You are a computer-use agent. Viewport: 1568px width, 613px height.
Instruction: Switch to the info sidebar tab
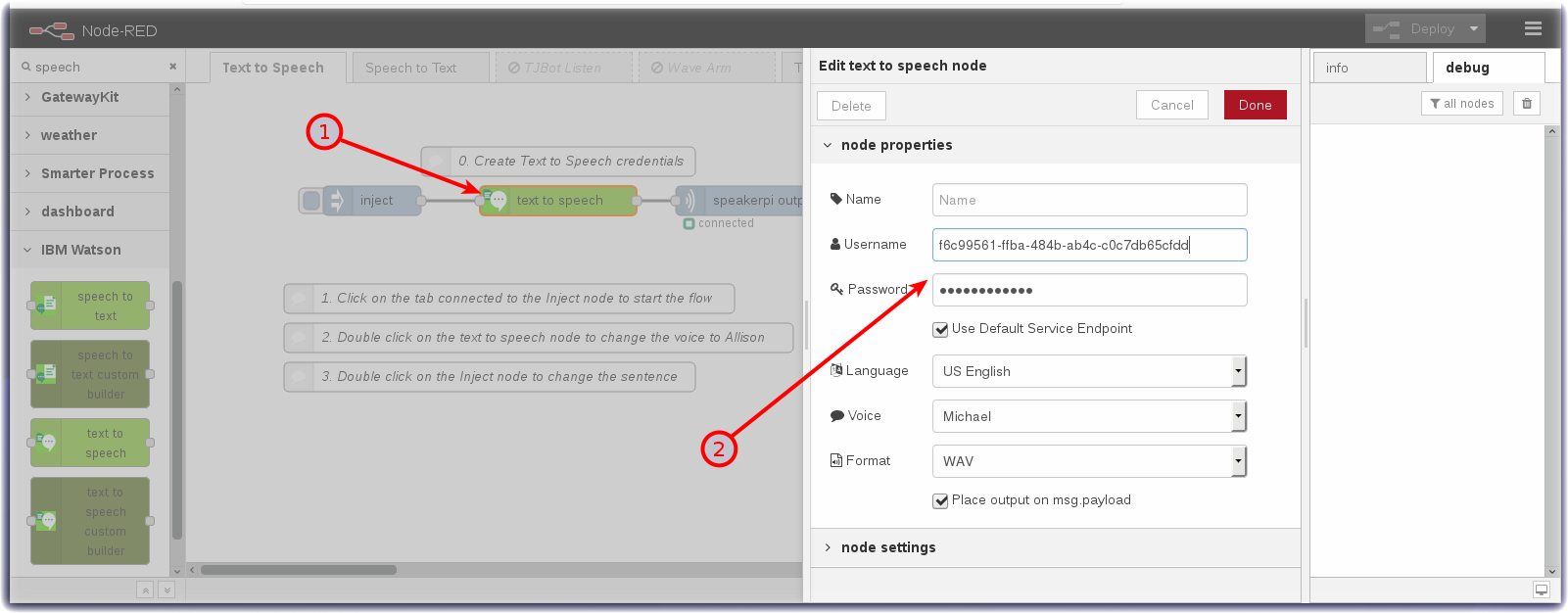coord(1369,68)
